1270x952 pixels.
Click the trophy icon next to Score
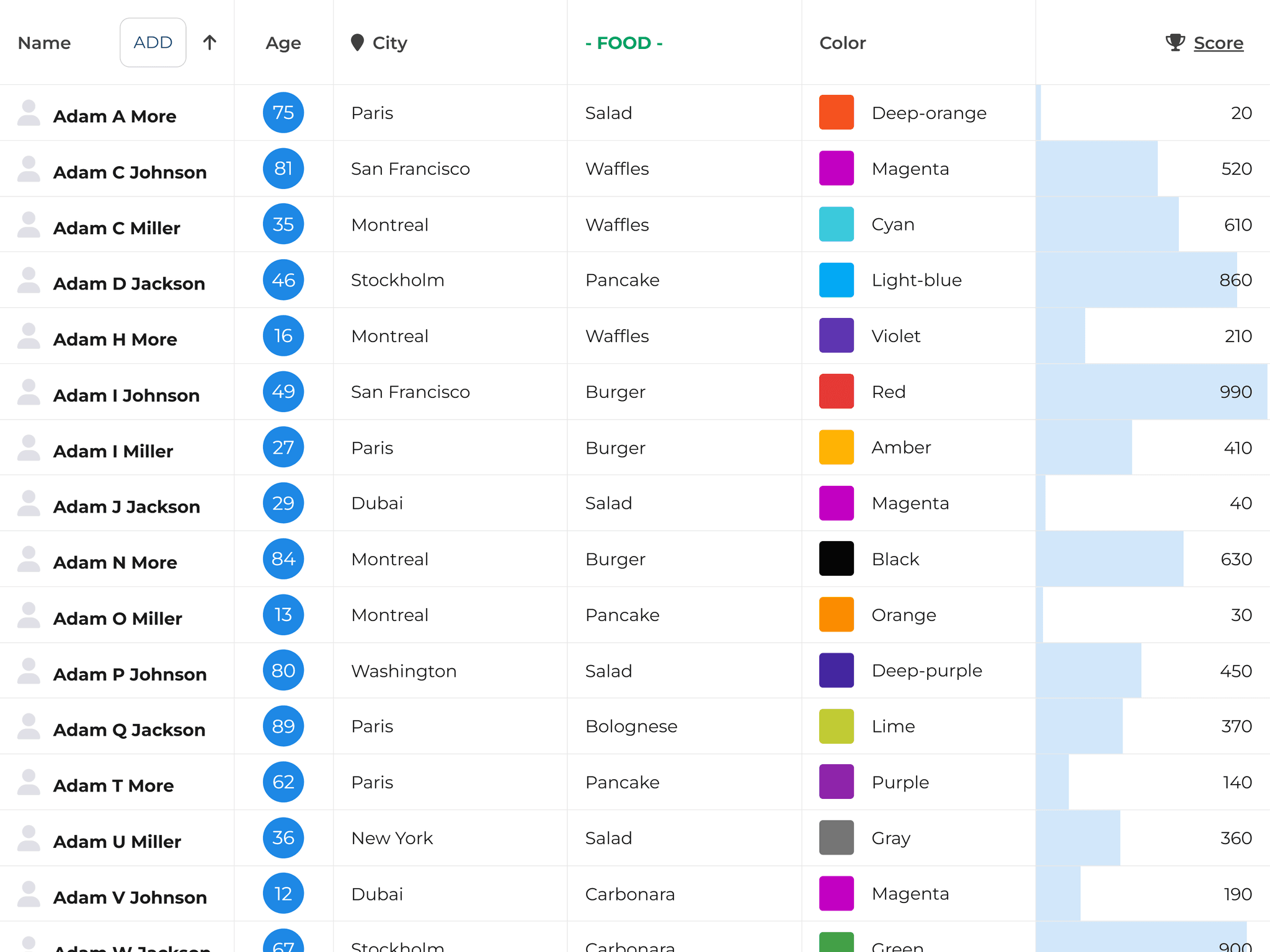point(1175,43)
